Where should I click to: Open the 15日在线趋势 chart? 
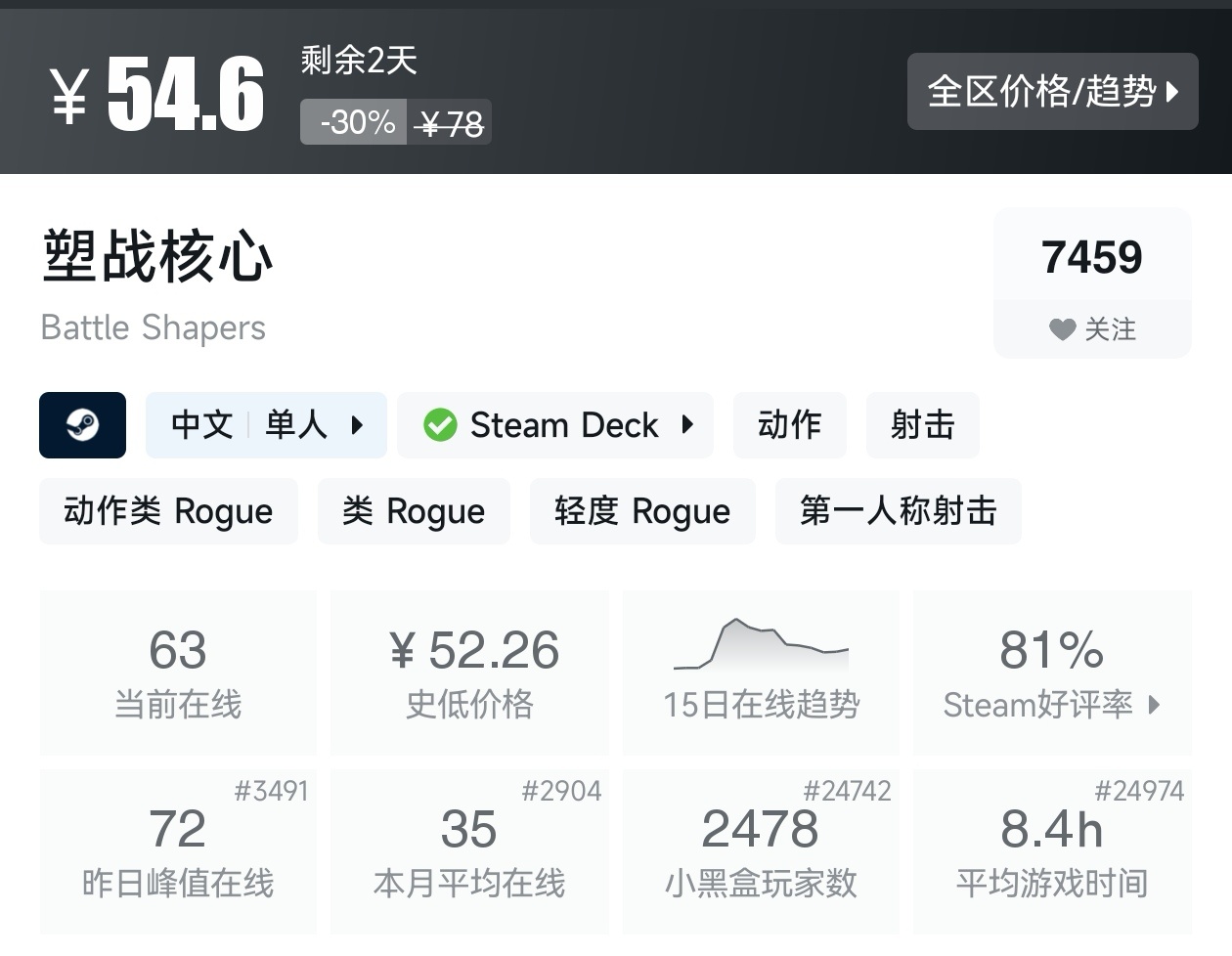[x=761, y=673]
